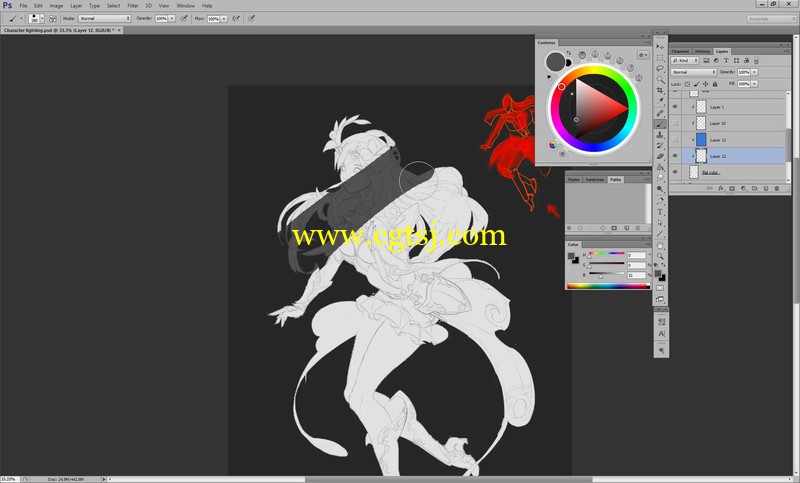Select the Lasso tool

660,68
